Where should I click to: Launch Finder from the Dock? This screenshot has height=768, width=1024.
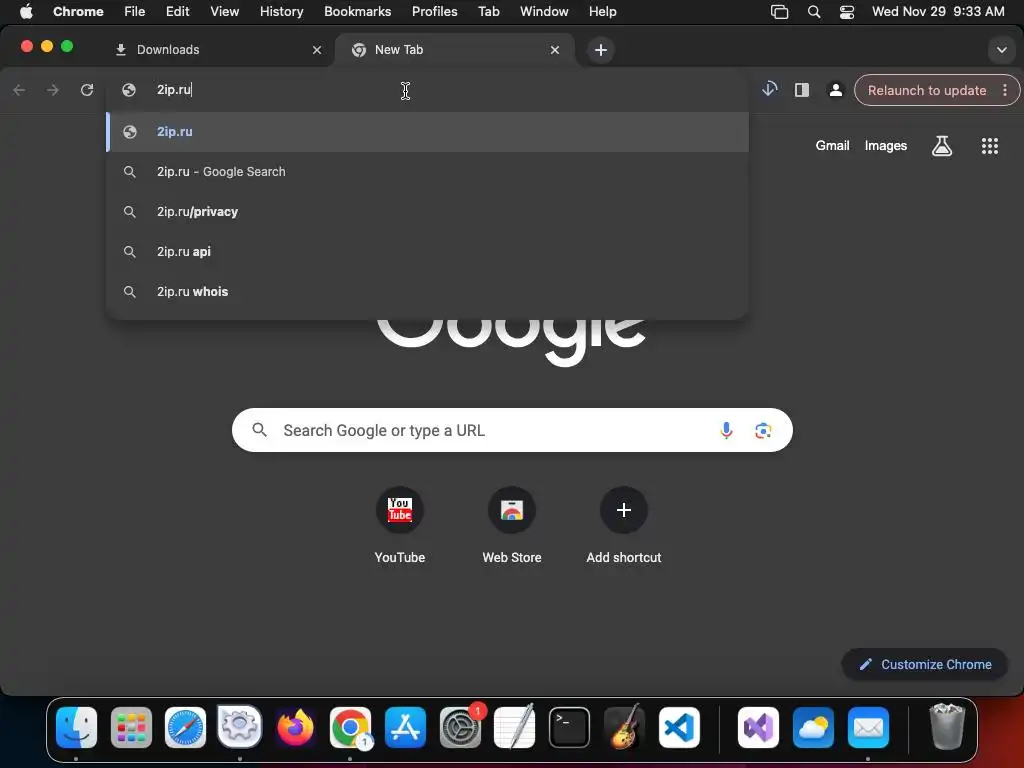[x=76, y=727]
